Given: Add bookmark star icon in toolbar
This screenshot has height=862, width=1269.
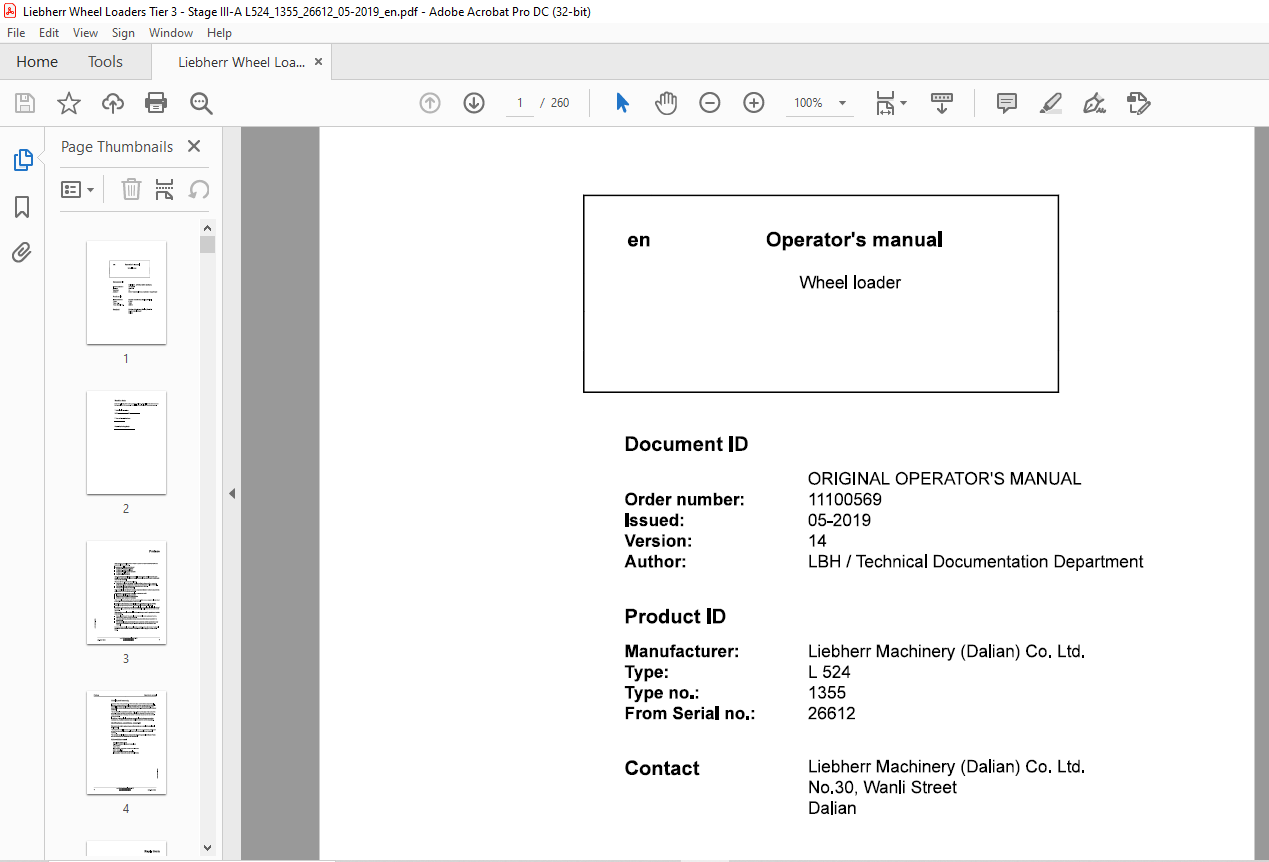Looking at the screenshot, I should tap(68, 103).
